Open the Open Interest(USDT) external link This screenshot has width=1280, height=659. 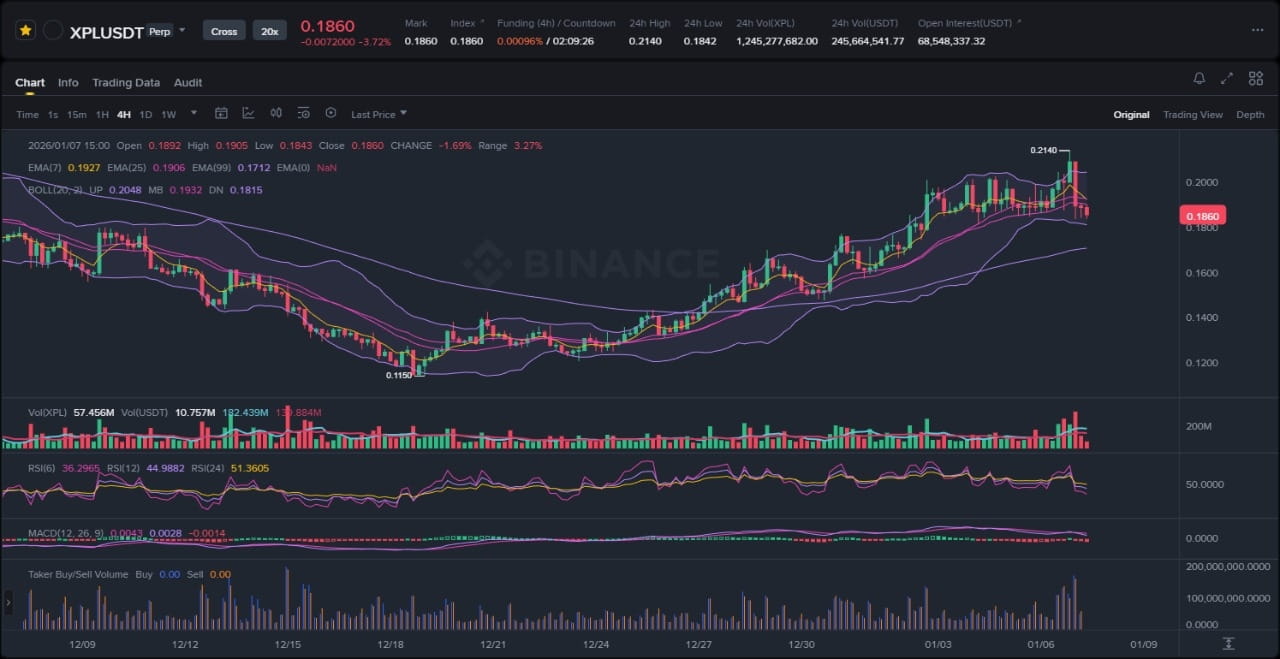(x=1019, y=22)
